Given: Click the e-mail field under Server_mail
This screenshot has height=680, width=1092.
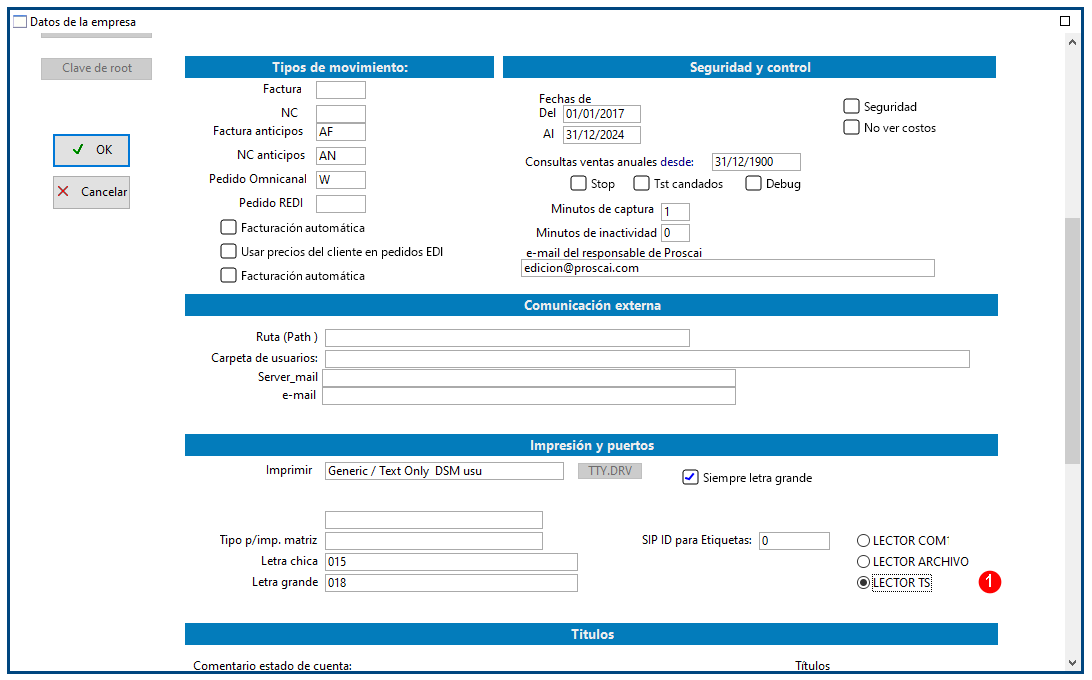Looking at the screenshot, I should pos(529,396).
